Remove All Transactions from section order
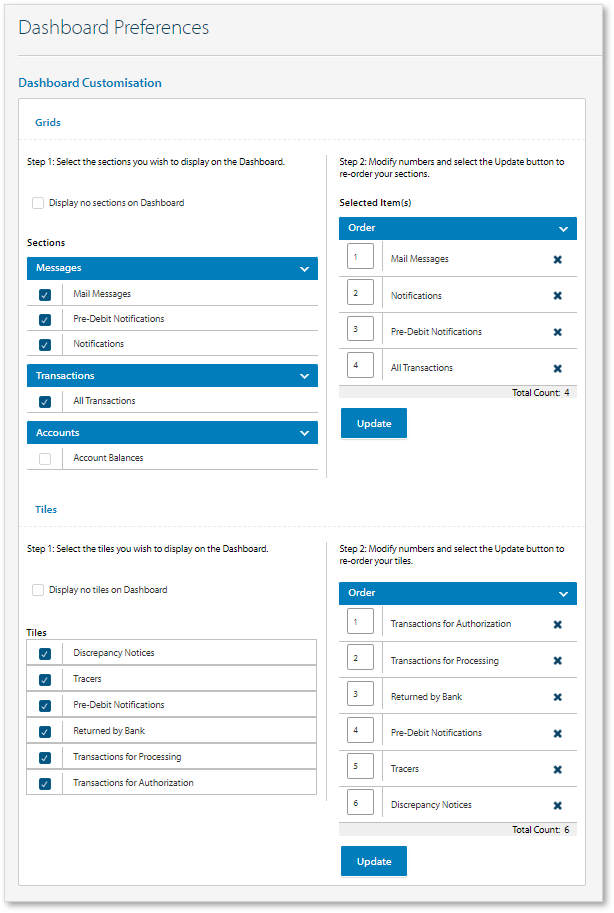The image size is (614, 913). click(557, 364)
